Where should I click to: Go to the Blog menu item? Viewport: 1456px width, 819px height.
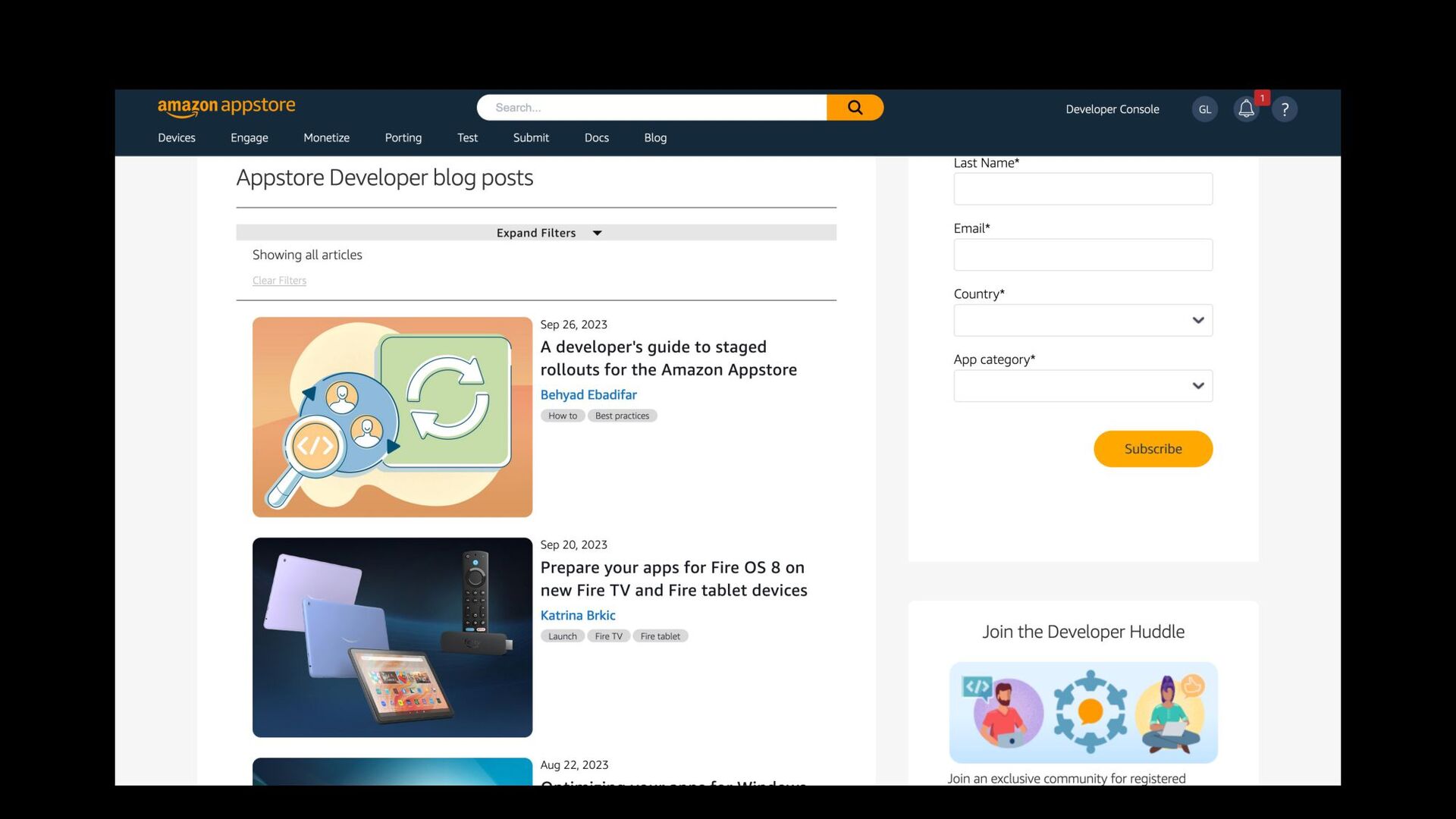tap(655, 138)
